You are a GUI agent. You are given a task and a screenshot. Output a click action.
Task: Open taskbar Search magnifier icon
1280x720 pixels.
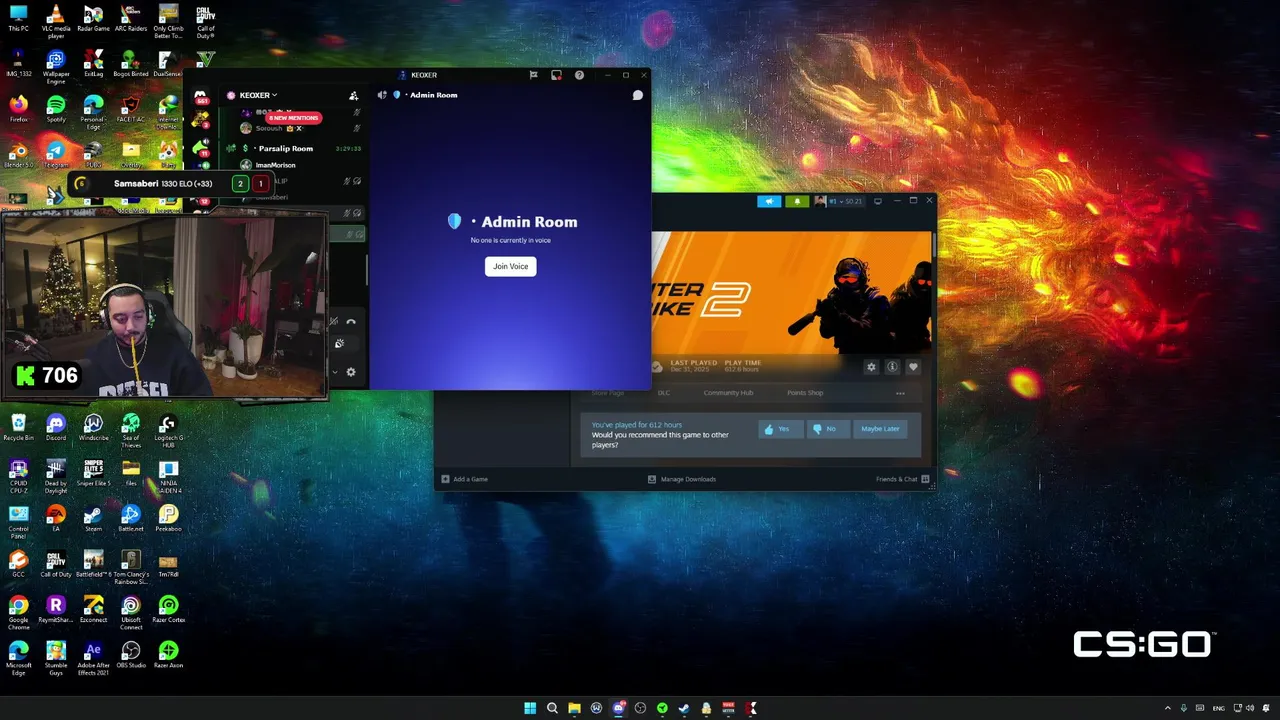(x=552, y=708)
